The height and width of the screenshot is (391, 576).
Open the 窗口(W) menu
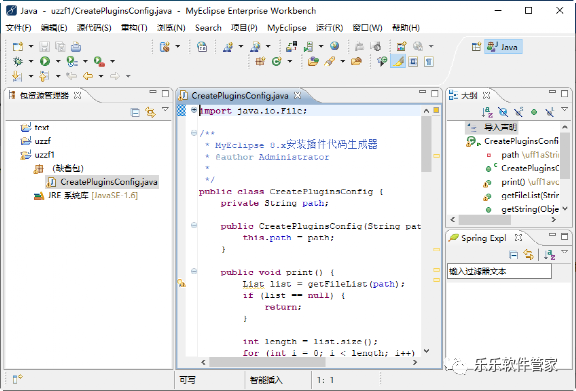(367, 28)
